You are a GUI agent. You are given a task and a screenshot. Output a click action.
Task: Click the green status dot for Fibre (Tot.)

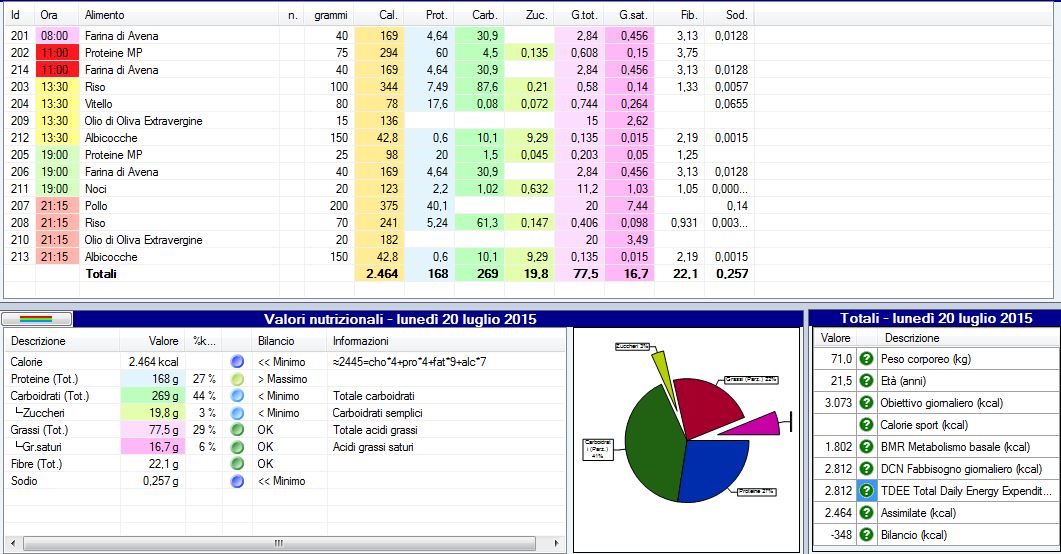pos(237,464)
